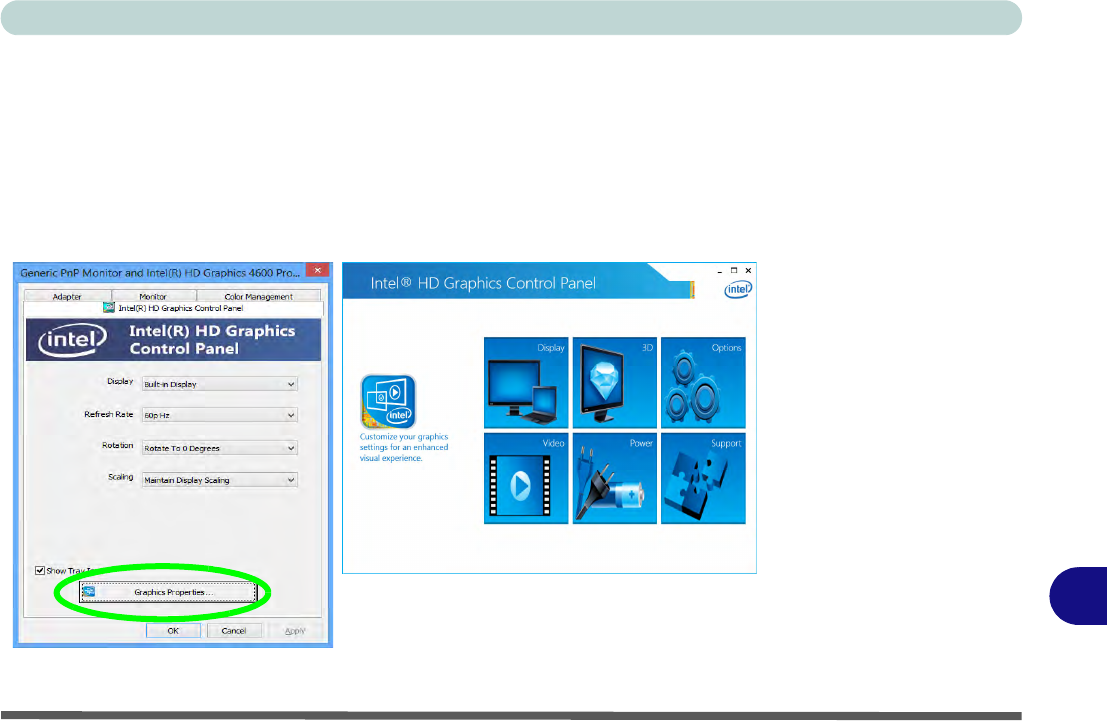Close the Generic PnP Monitor dialog
This screenshot has height=721, width=1107.
(x=318, y=270)
